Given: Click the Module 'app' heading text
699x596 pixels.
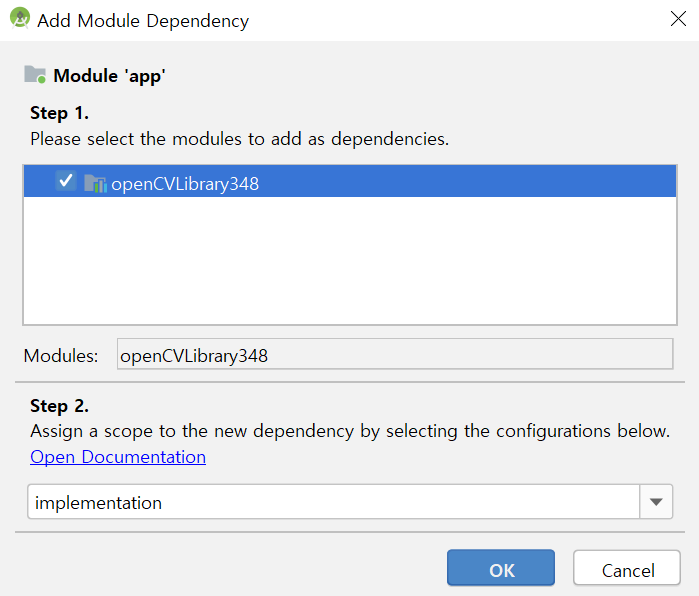Looking at the screenshot, I should [109, 76].
